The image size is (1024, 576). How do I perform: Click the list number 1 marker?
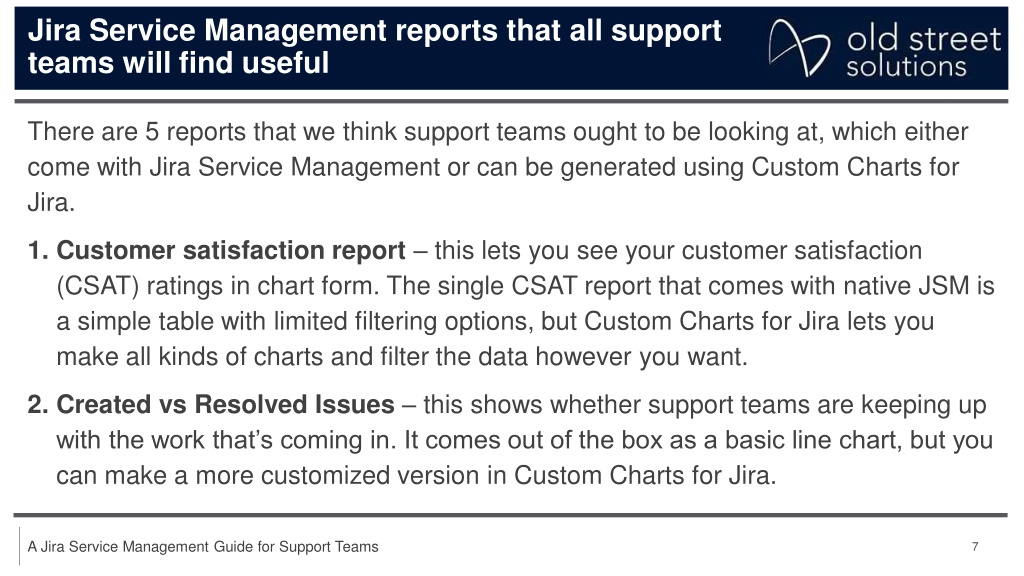[38, 251]
